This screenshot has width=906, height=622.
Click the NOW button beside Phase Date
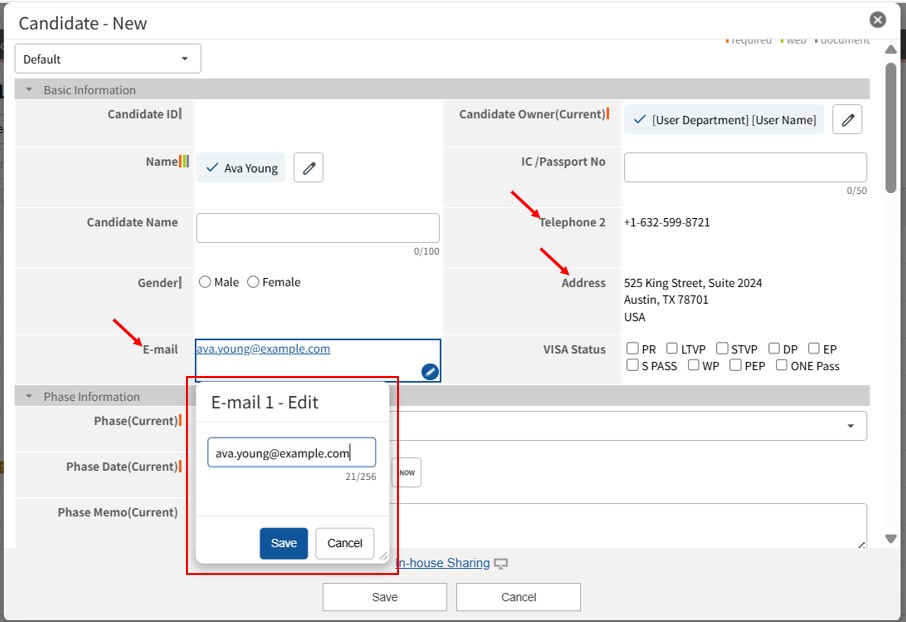pos(407,473)
